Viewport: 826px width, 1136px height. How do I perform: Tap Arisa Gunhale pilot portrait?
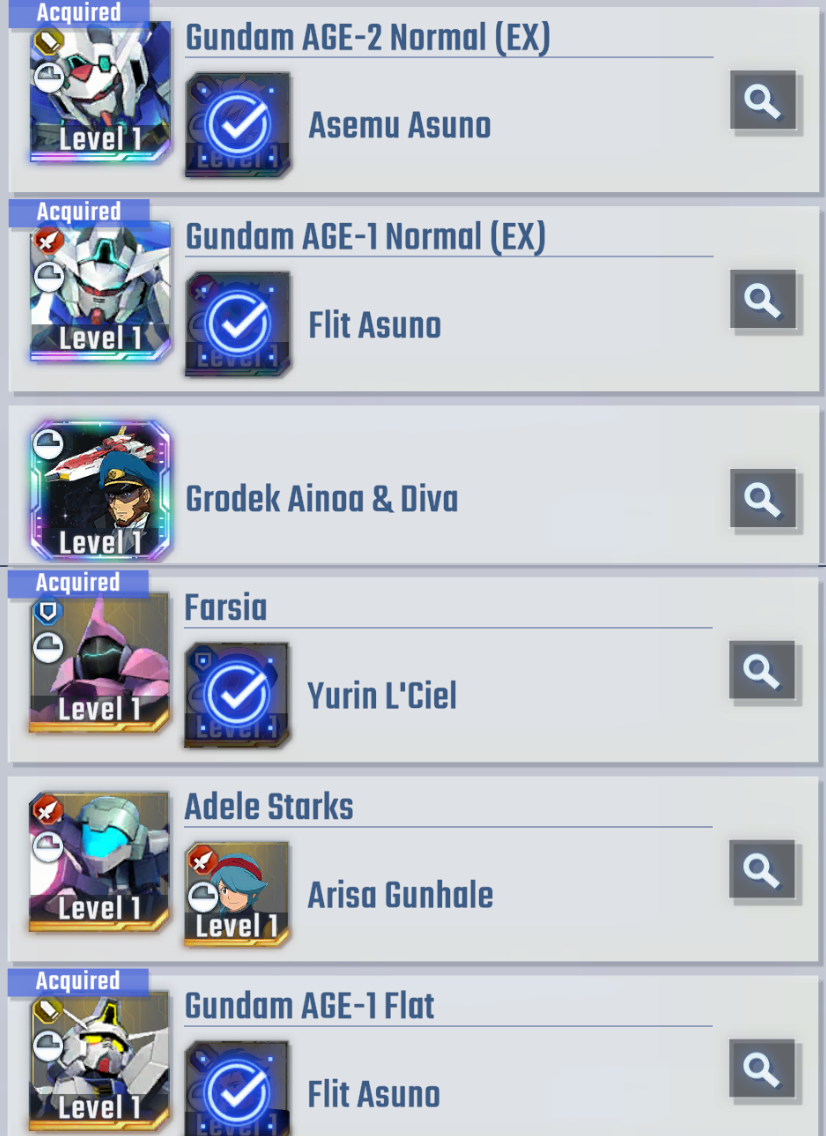click(x=237, y=894)
